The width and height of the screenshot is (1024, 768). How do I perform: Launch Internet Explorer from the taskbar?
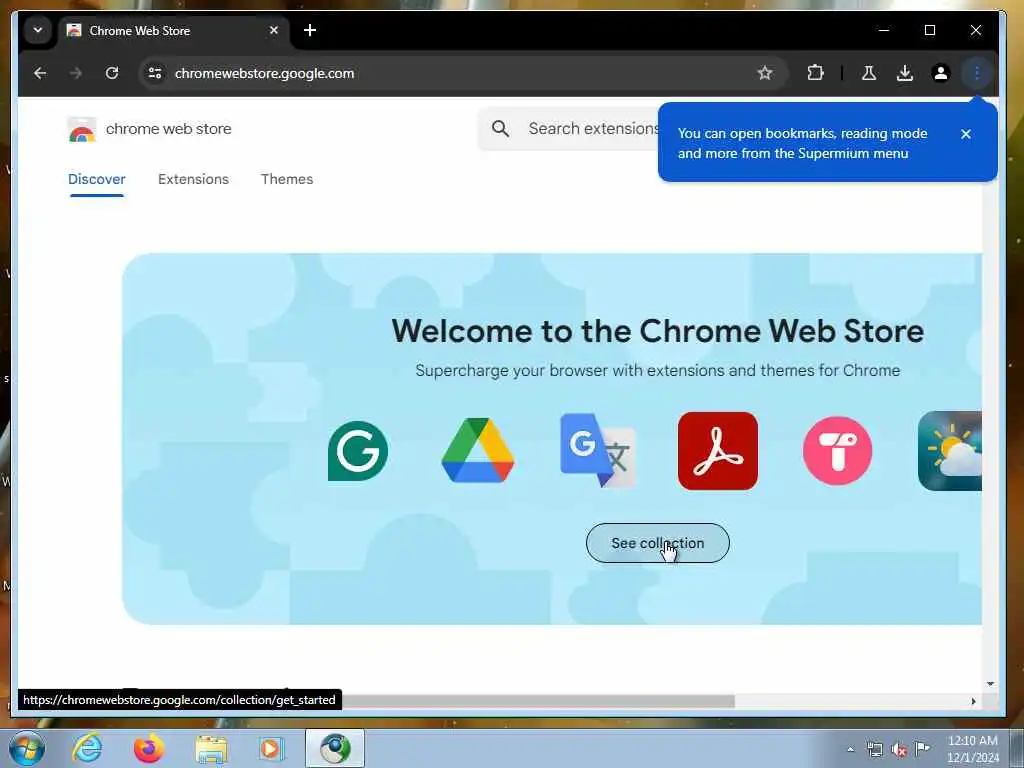[x=88, y=748]
